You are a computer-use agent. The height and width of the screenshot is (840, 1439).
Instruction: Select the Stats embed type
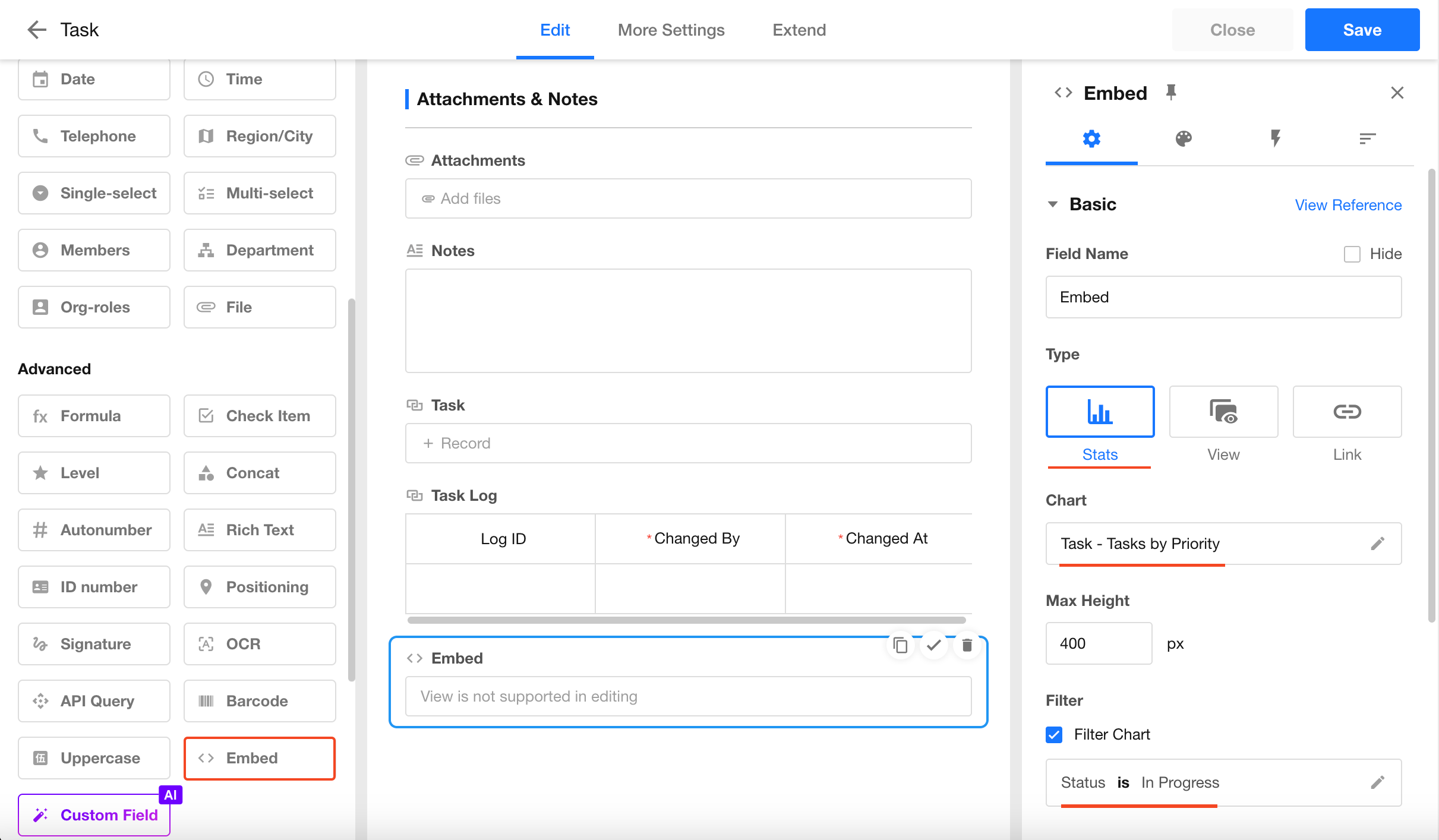[x=1100, y=412]
